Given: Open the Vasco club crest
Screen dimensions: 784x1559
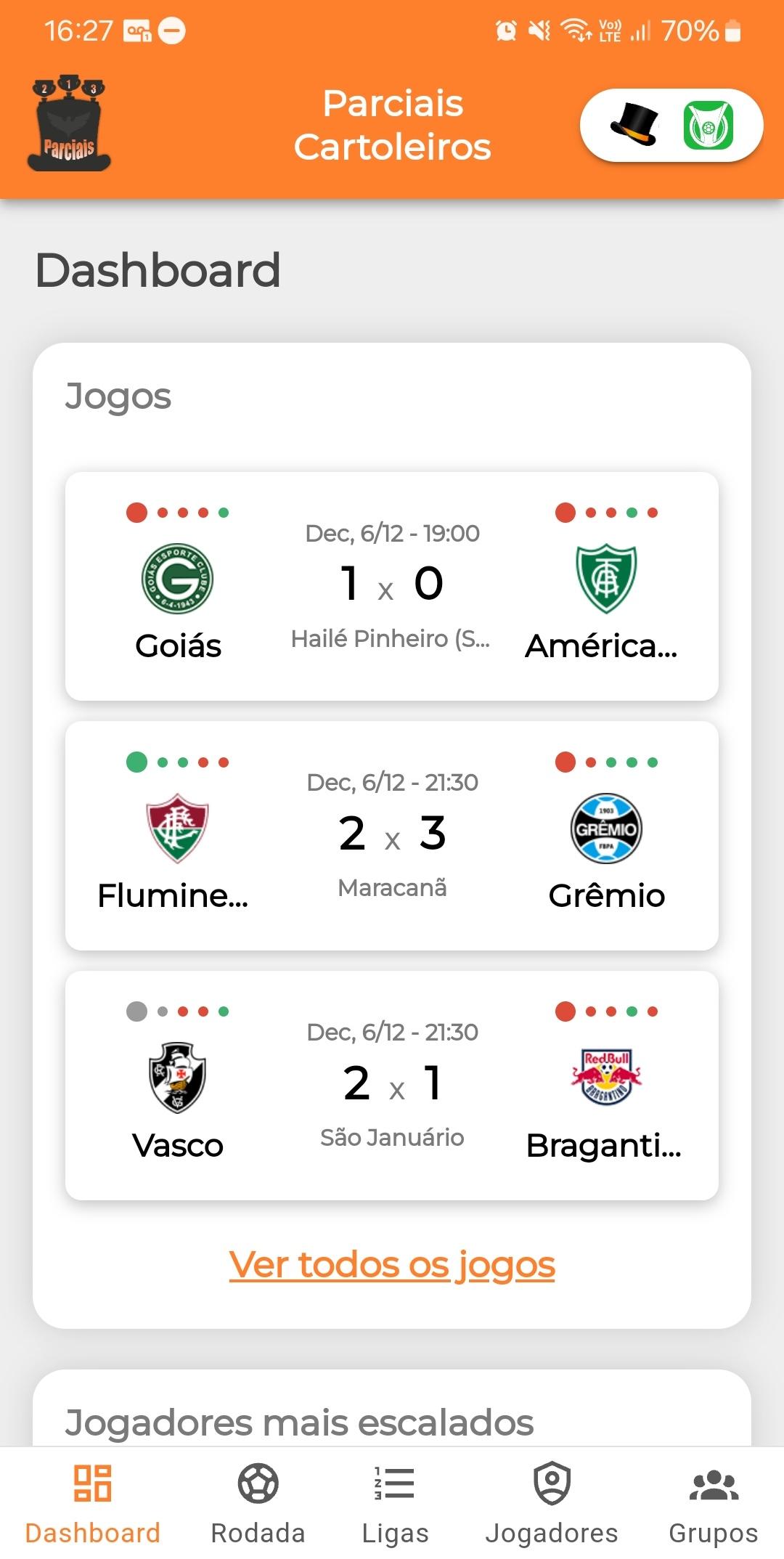Looking at the screenshot, I should (x=177, y=1078).
